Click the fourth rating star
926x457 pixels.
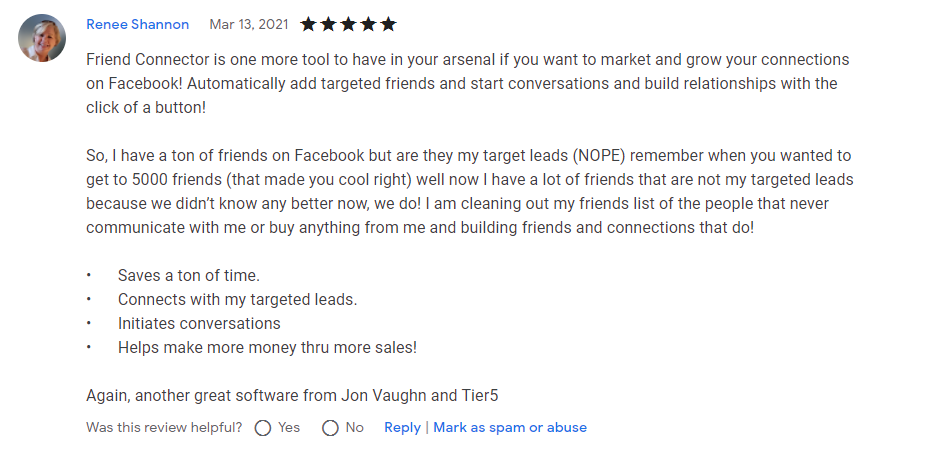[368, 24]
